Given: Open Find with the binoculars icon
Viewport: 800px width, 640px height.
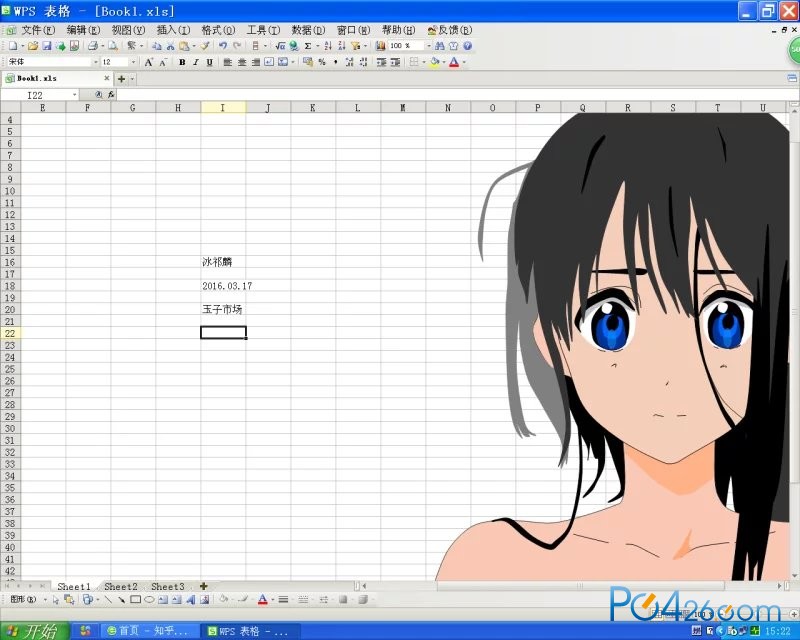Looking at the screenshot, I should tap(440, 46).
